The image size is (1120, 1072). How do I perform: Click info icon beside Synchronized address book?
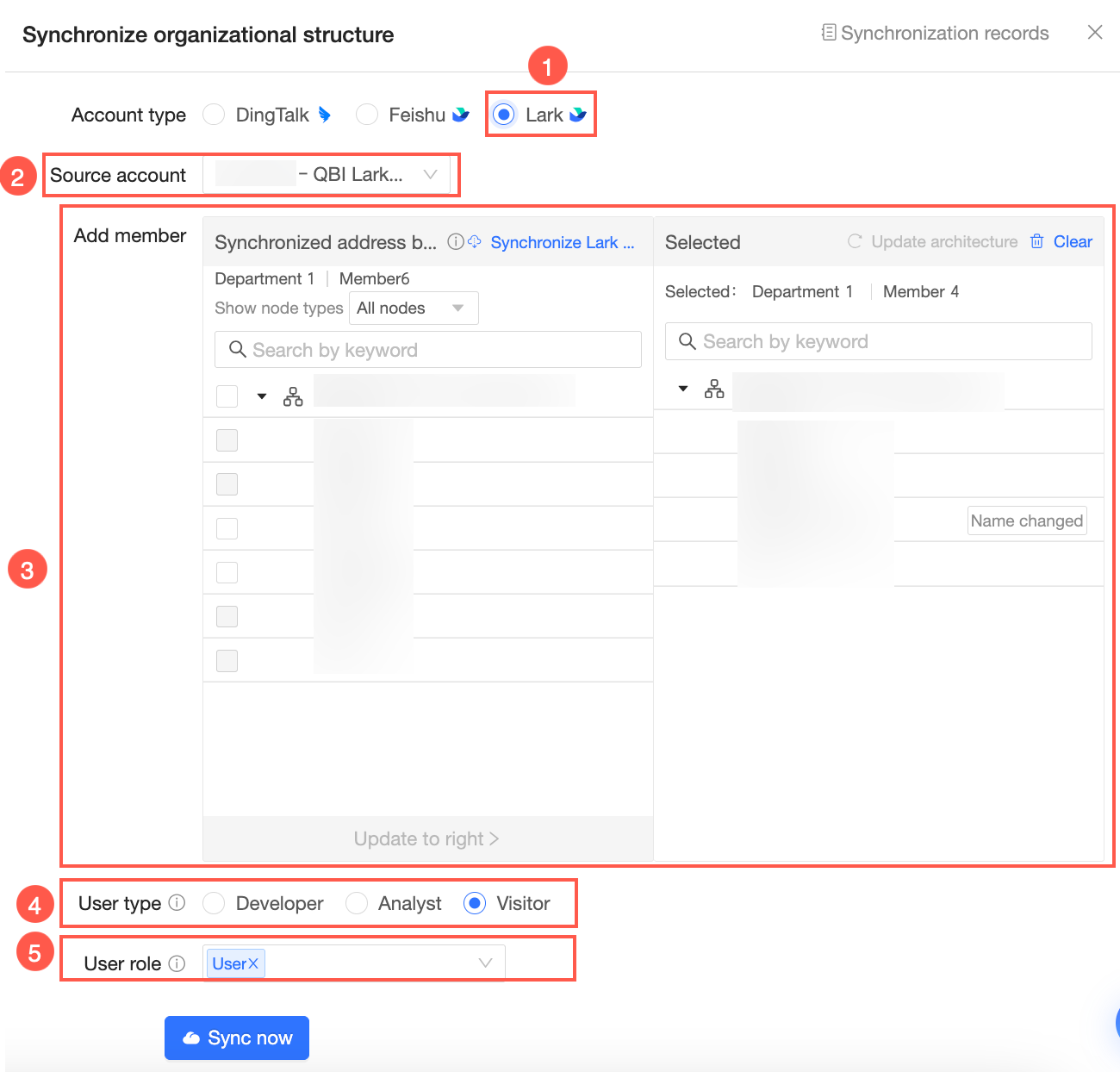[455, 242]
